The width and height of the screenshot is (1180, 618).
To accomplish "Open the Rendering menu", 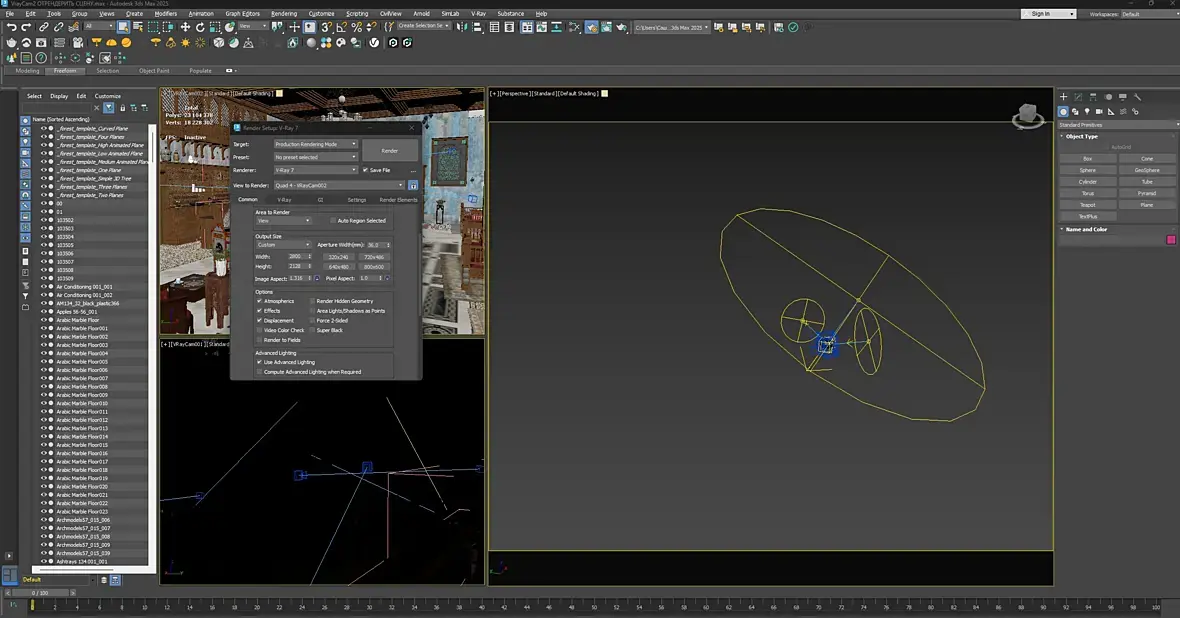I will 284,14.
